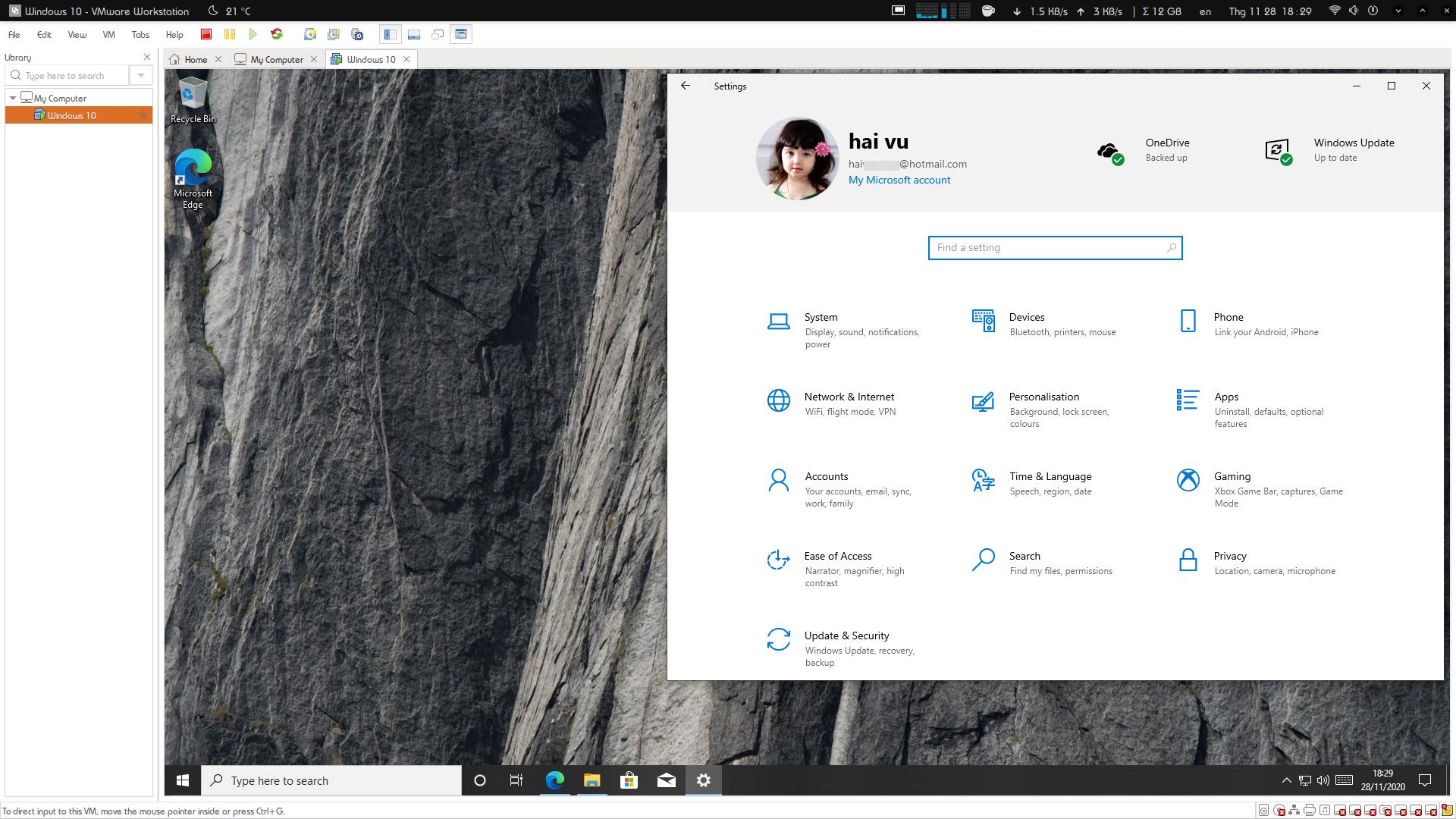Open the File menu in VMware
This screenshot has height=819, width=1456.
14,35
